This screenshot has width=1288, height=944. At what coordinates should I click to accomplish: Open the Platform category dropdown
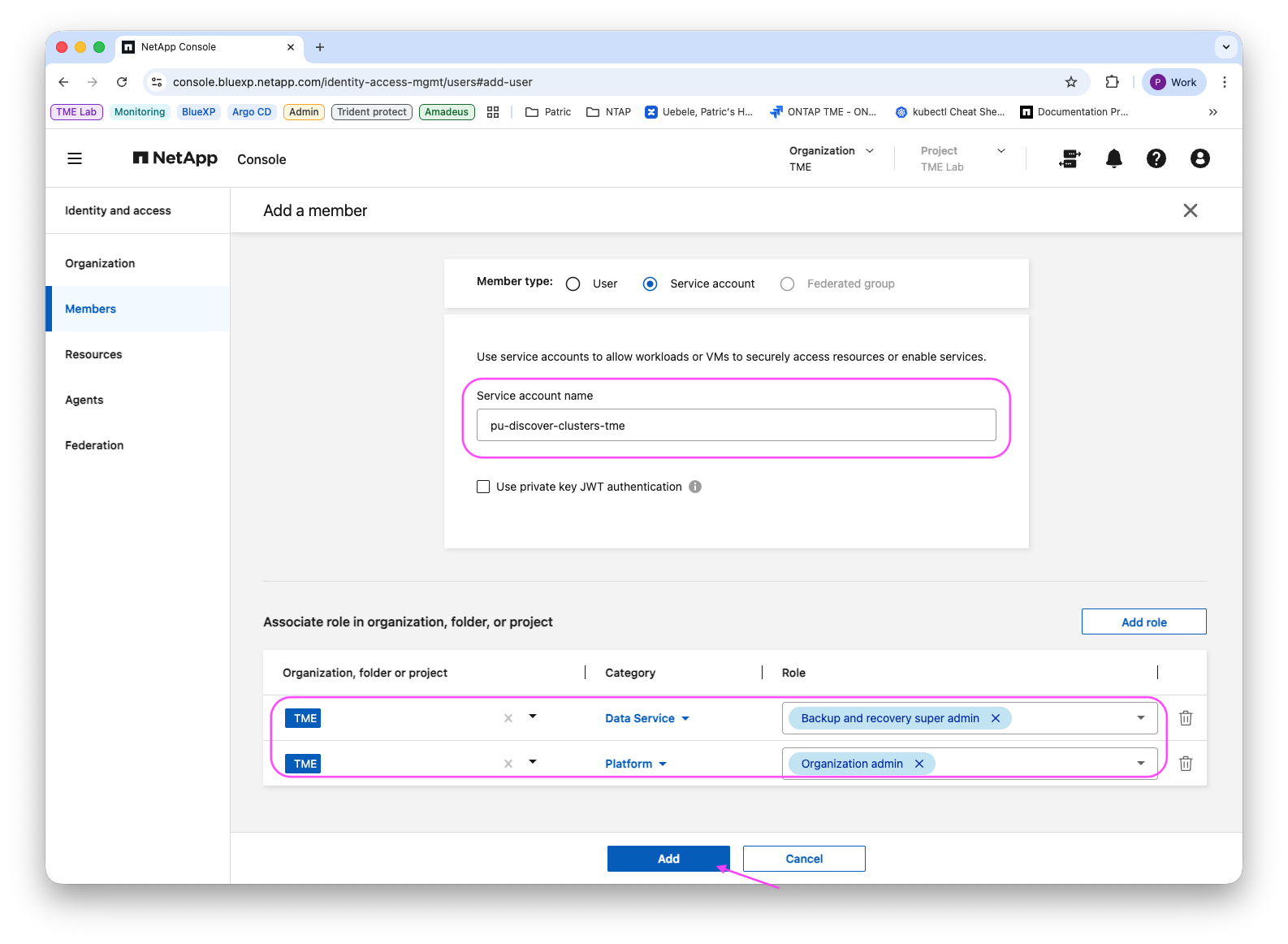click(x=636, y=764)
